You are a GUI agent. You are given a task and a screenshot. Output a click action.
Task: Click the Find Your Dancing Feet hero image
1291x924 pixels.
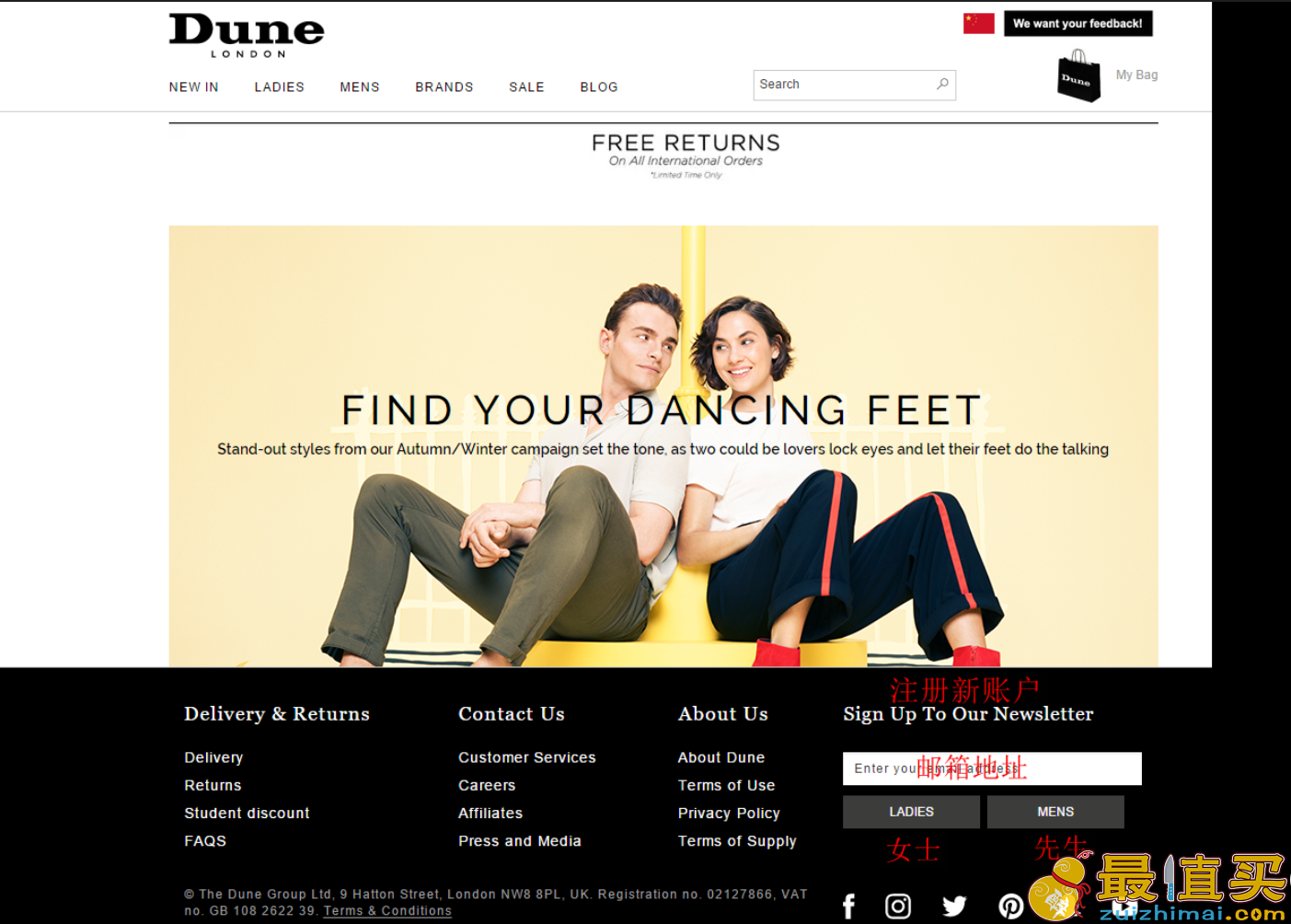click(663, 446)
